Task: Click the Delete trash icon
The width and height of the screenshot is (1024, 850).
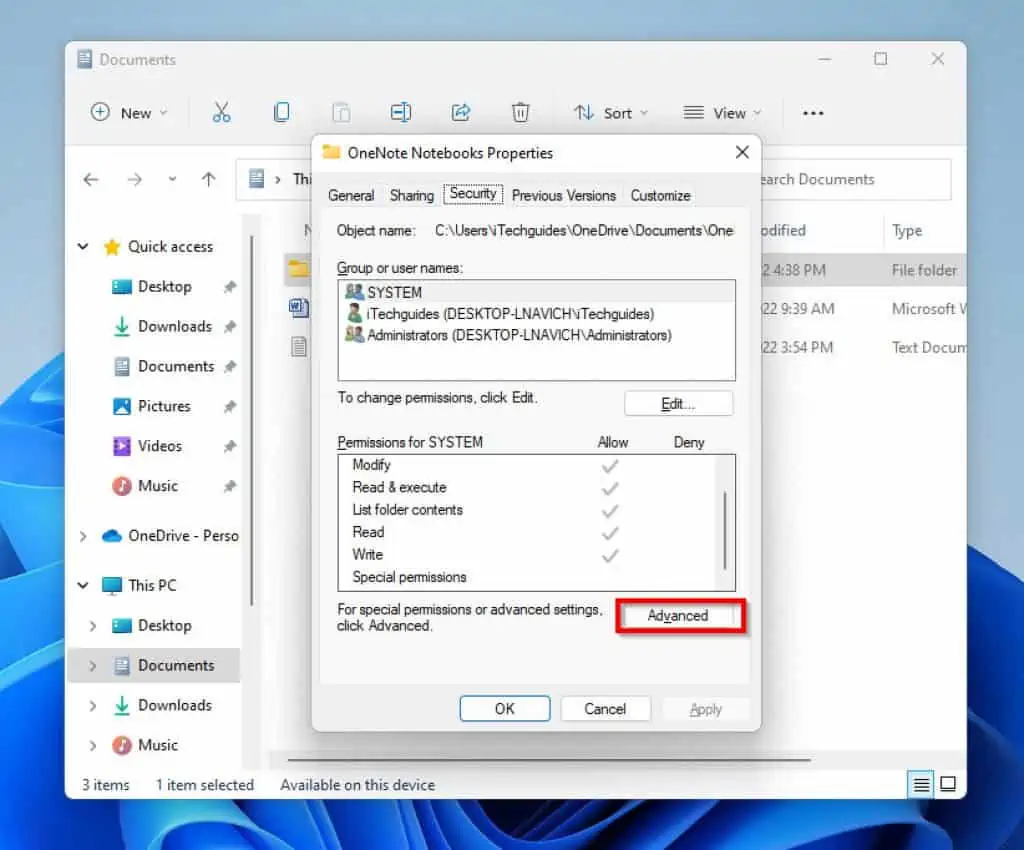Action: click(520, 113)
